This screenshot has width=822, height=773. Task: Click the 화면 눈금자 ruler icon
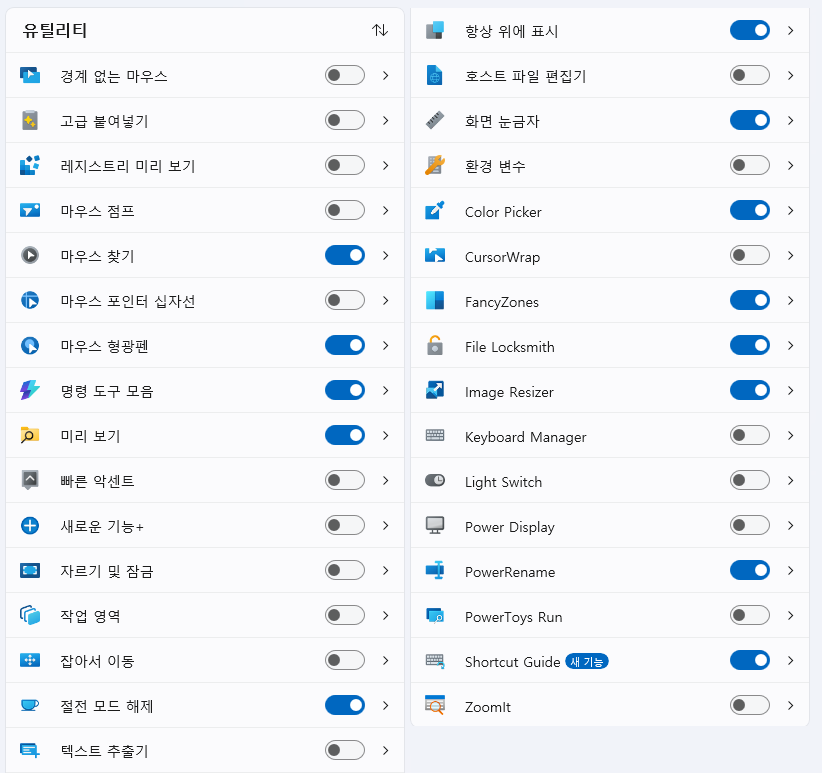(x=435, y=121)
